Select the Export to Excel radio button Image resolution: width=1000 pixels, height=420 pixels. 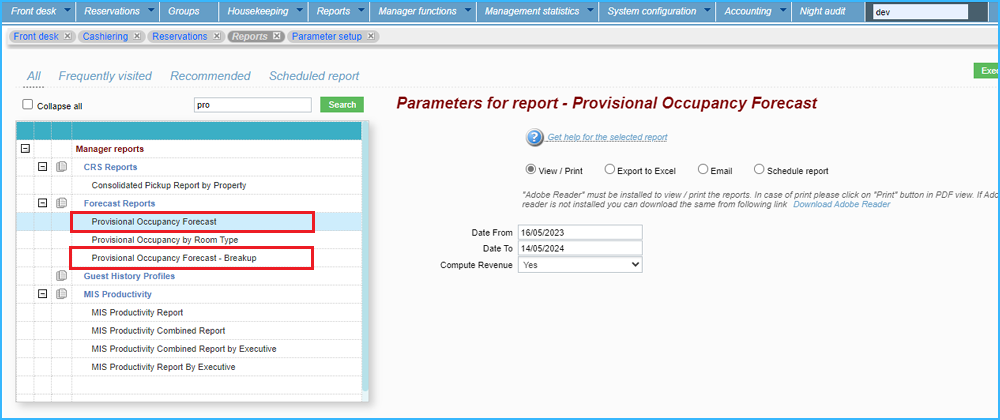[610, 170]
